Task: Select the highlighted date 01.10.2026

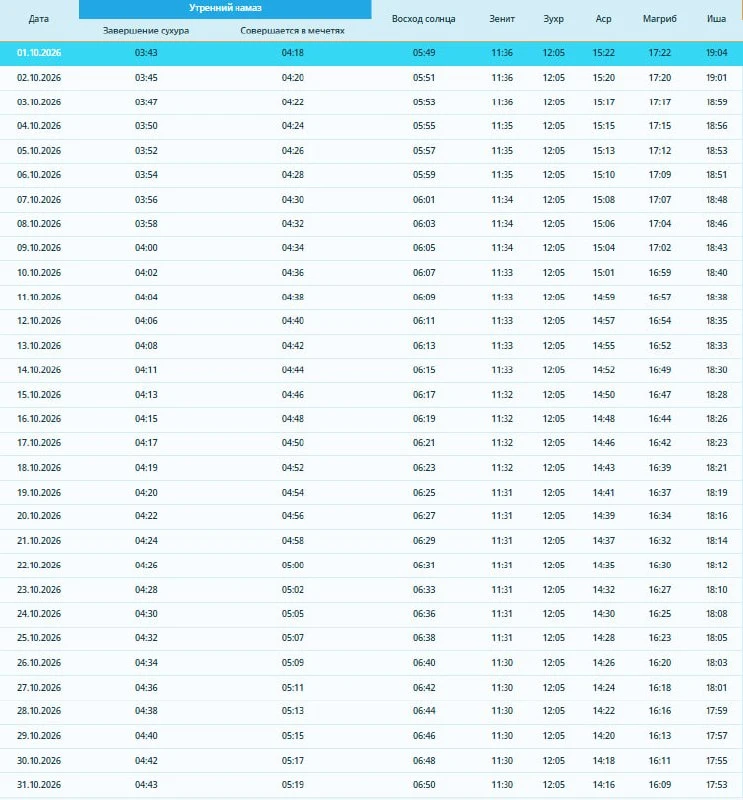Action: point(39,53)
